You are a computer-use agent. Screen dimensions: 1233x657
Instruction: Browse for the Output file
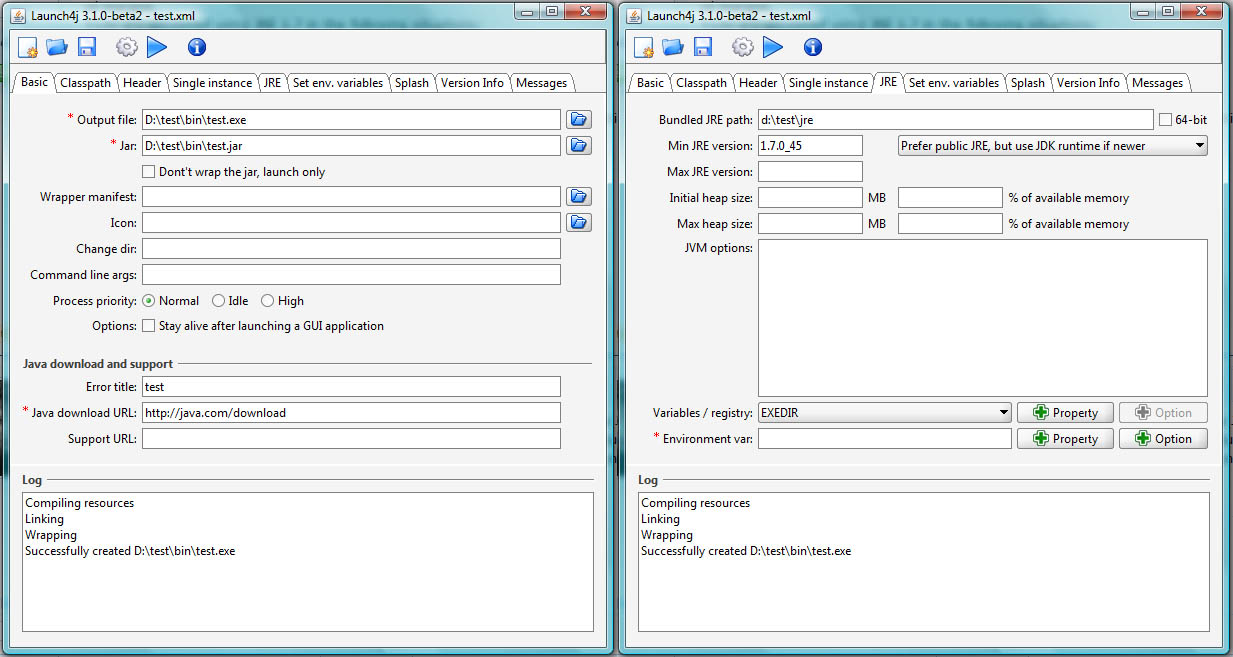[x=579, y=120]
